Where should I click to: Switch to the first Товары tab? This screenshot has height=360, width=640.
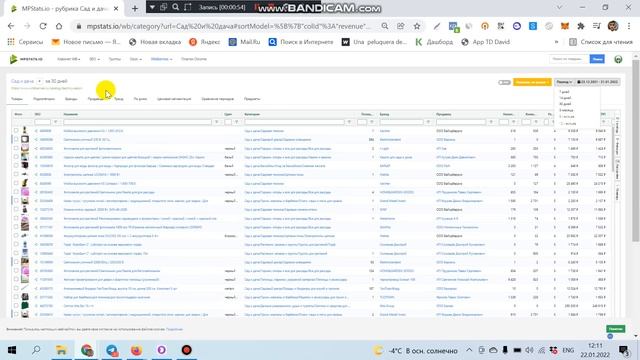pyautogui.click(x=17, y=99)
